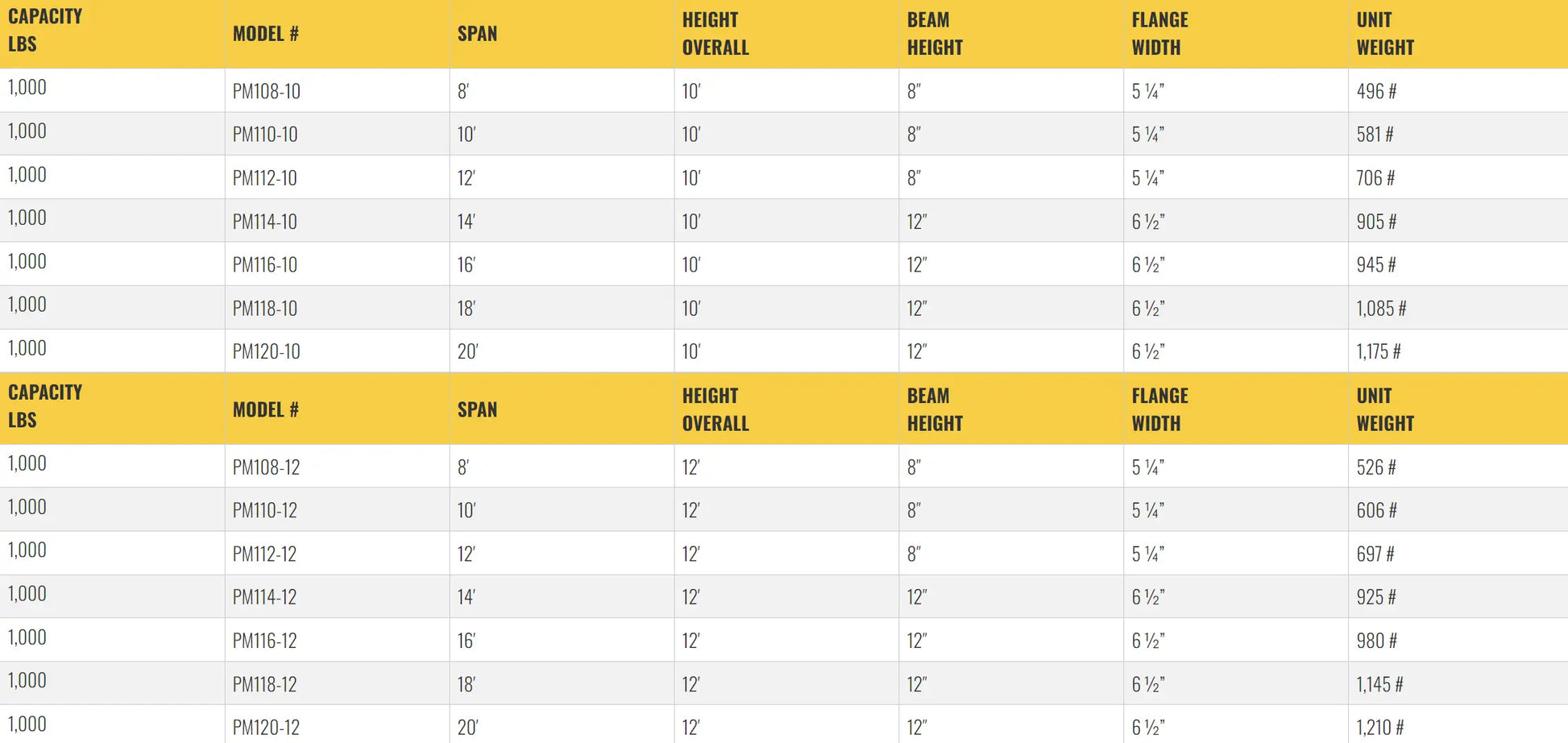The width and height of the screenshot is (1568, 743).
Task: Click the 1,175 # unit weight value
Action: click(1379, 352)
